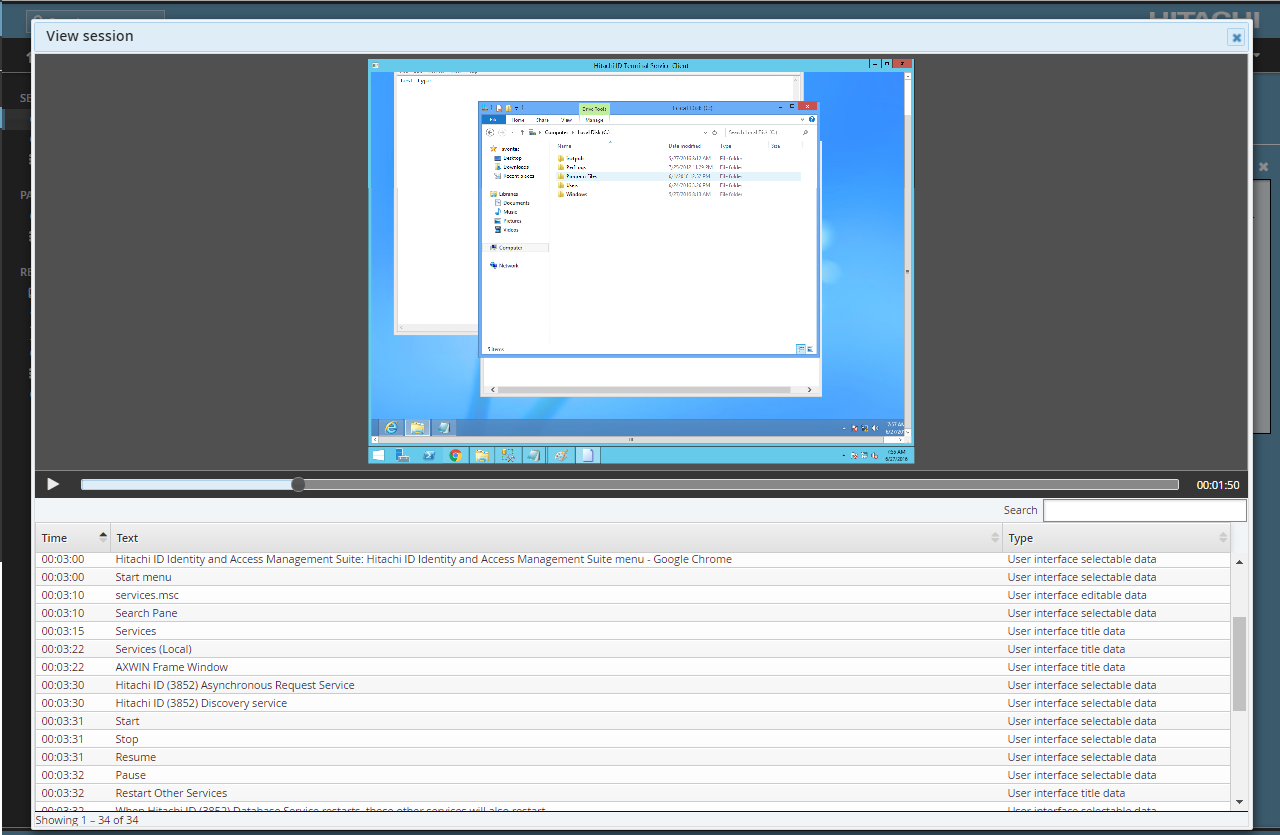
Task: Click Chrome icon in the recorded taskbar
Action: [455, 455]
